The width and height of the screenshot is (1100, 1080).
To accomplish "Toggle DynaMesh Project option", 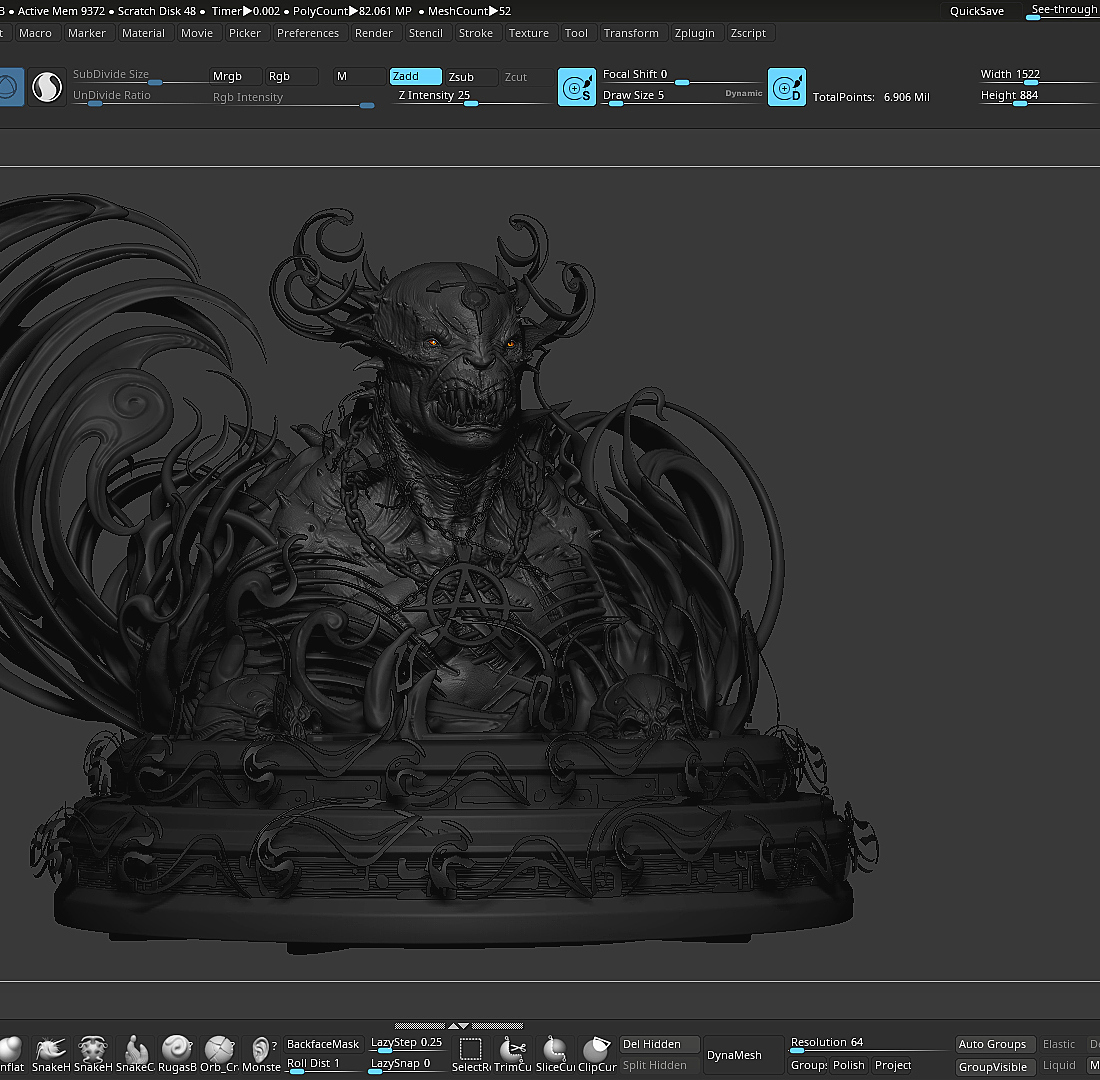I will click(x=892, y=1065).
